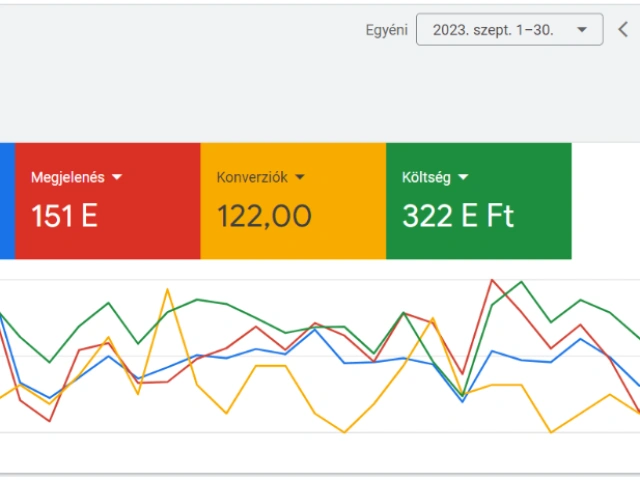Expand the Megjelenés metric dropdown arrow
Viewport: 640px width, 480px height.
[117, 177]
